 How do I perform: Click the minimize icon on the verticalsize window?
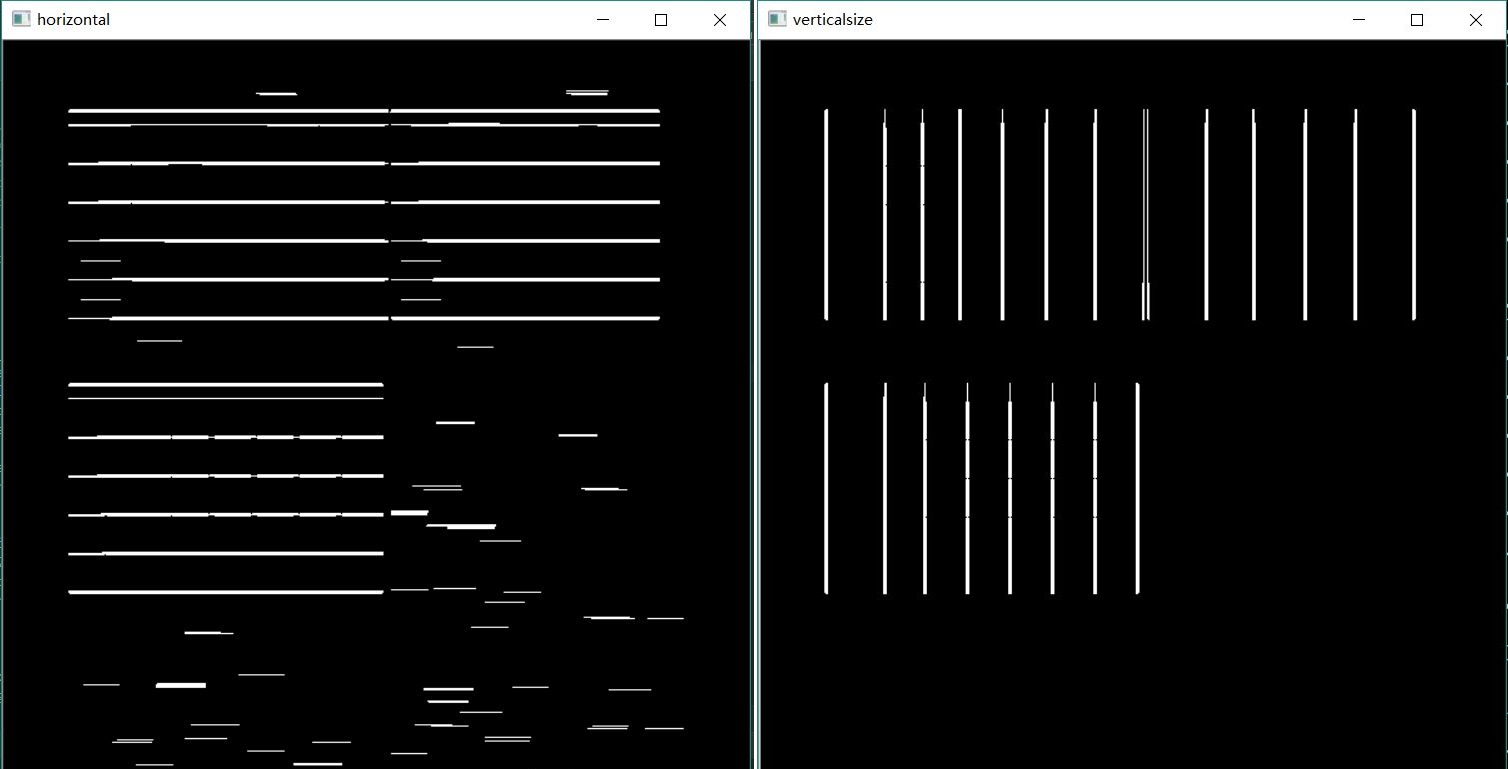[x=1358, y=19]
